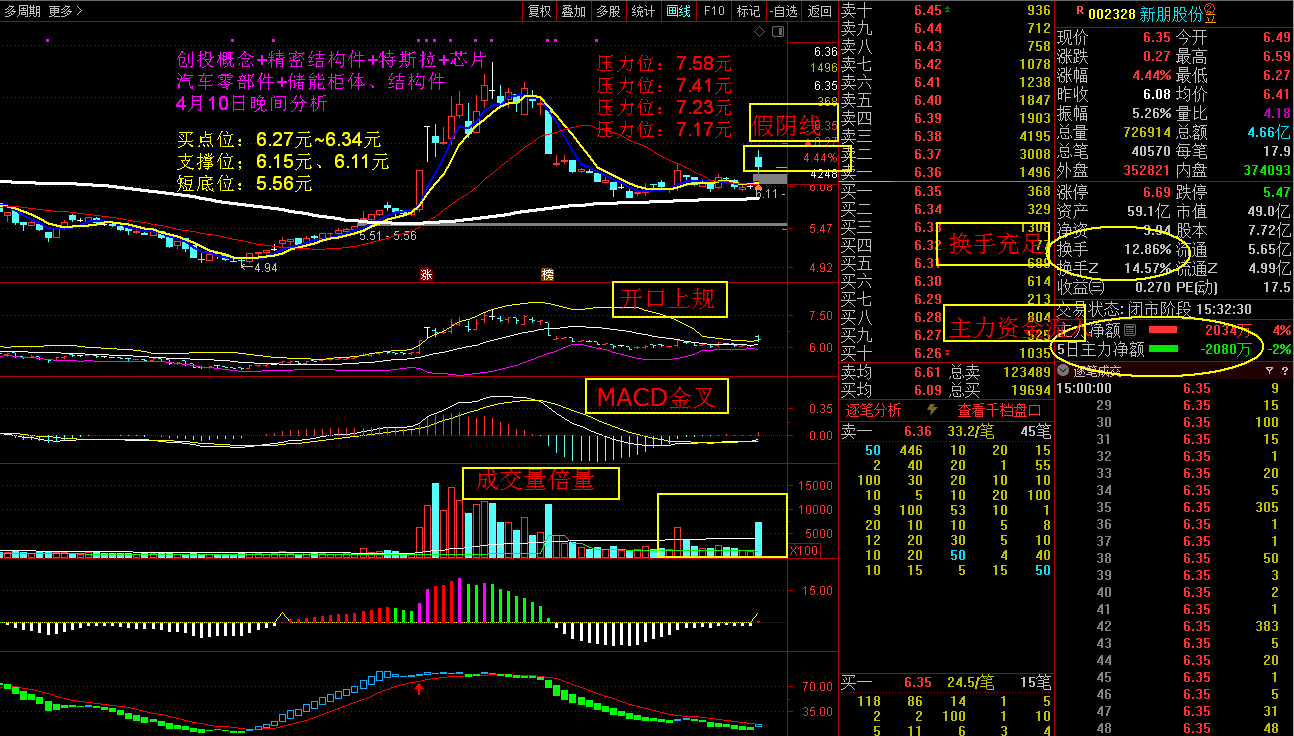Image resolution: width=1294 pixels, height=736 pixels.
Task: Select the tick row with volume 305
Action: coord(1173,507)
